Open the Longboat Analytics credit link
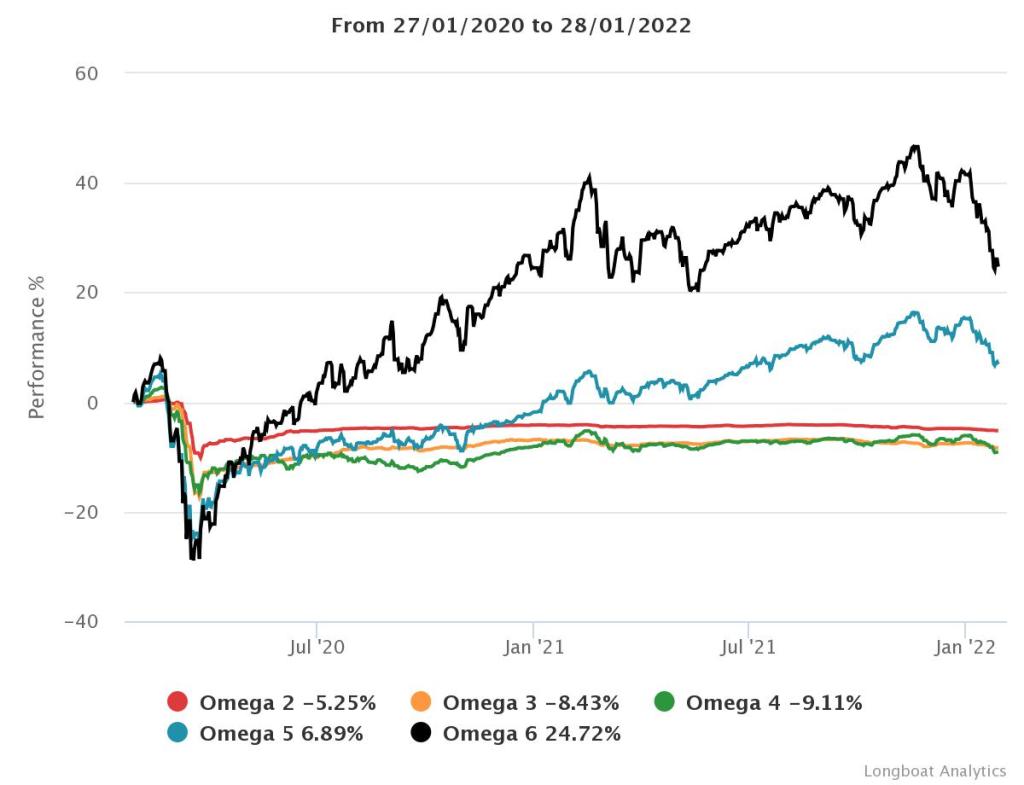The height and width of the screenshot is (785, 1024). coord(935,770)
